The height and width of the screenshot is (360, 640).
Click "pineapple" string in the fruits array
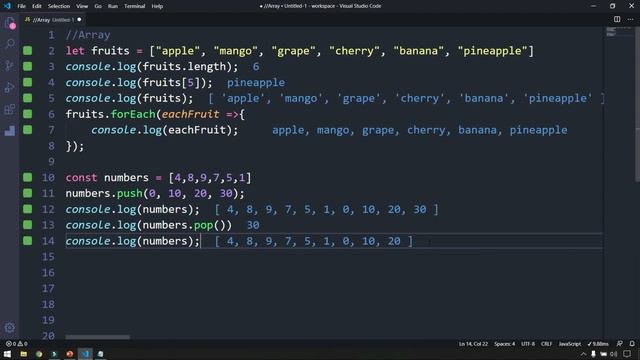coord(493,51)
